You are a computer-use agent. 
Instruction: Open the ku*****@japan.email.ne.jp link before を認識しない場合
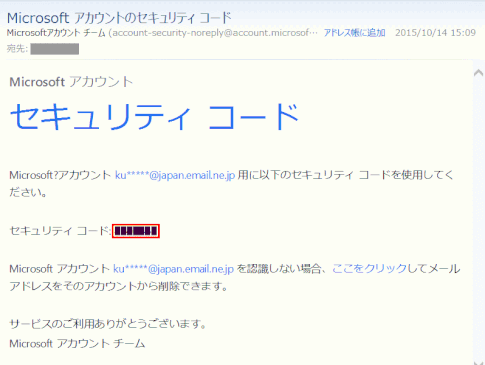point(173,269)
